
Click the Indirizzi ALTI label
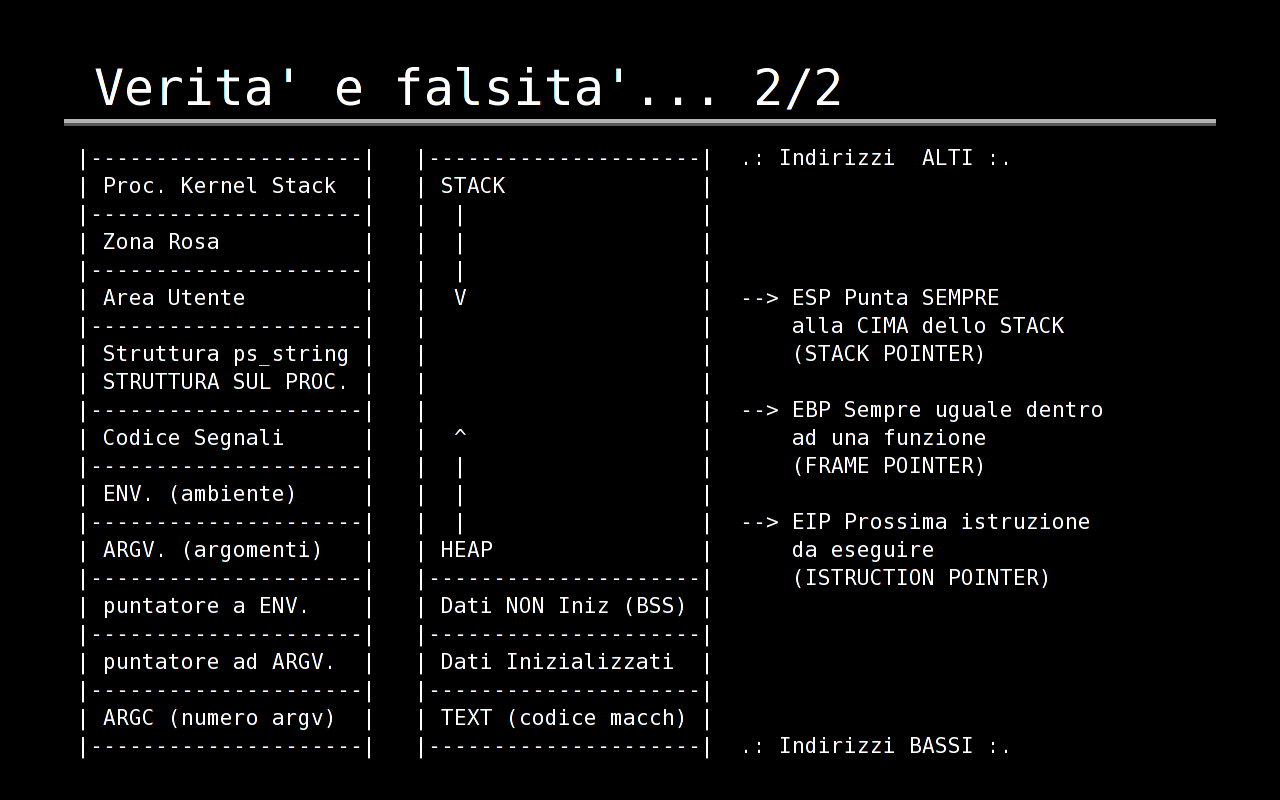[x=876, y=158]
